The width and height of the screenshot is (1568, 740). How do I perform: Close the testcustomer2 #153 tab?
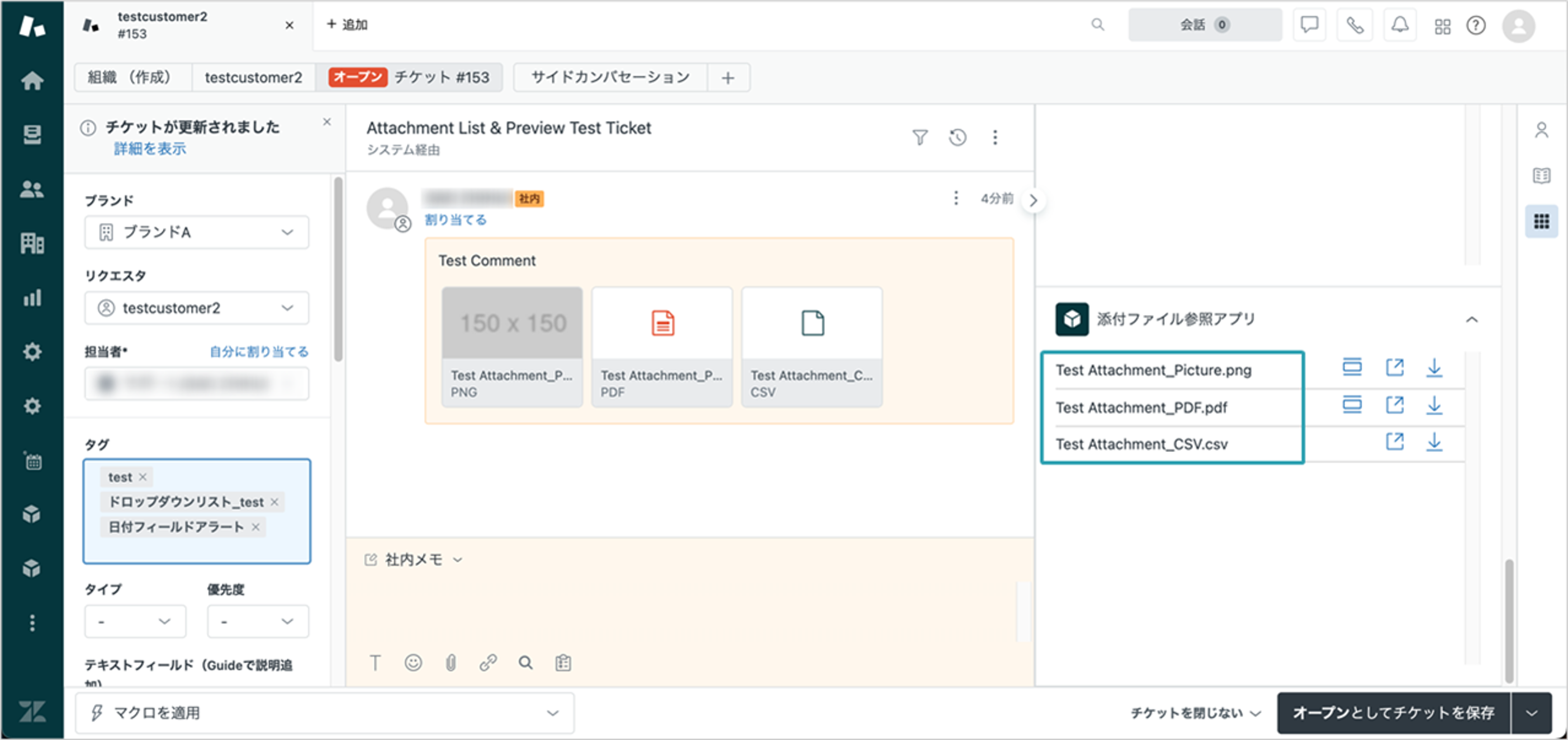pos(289,25)
